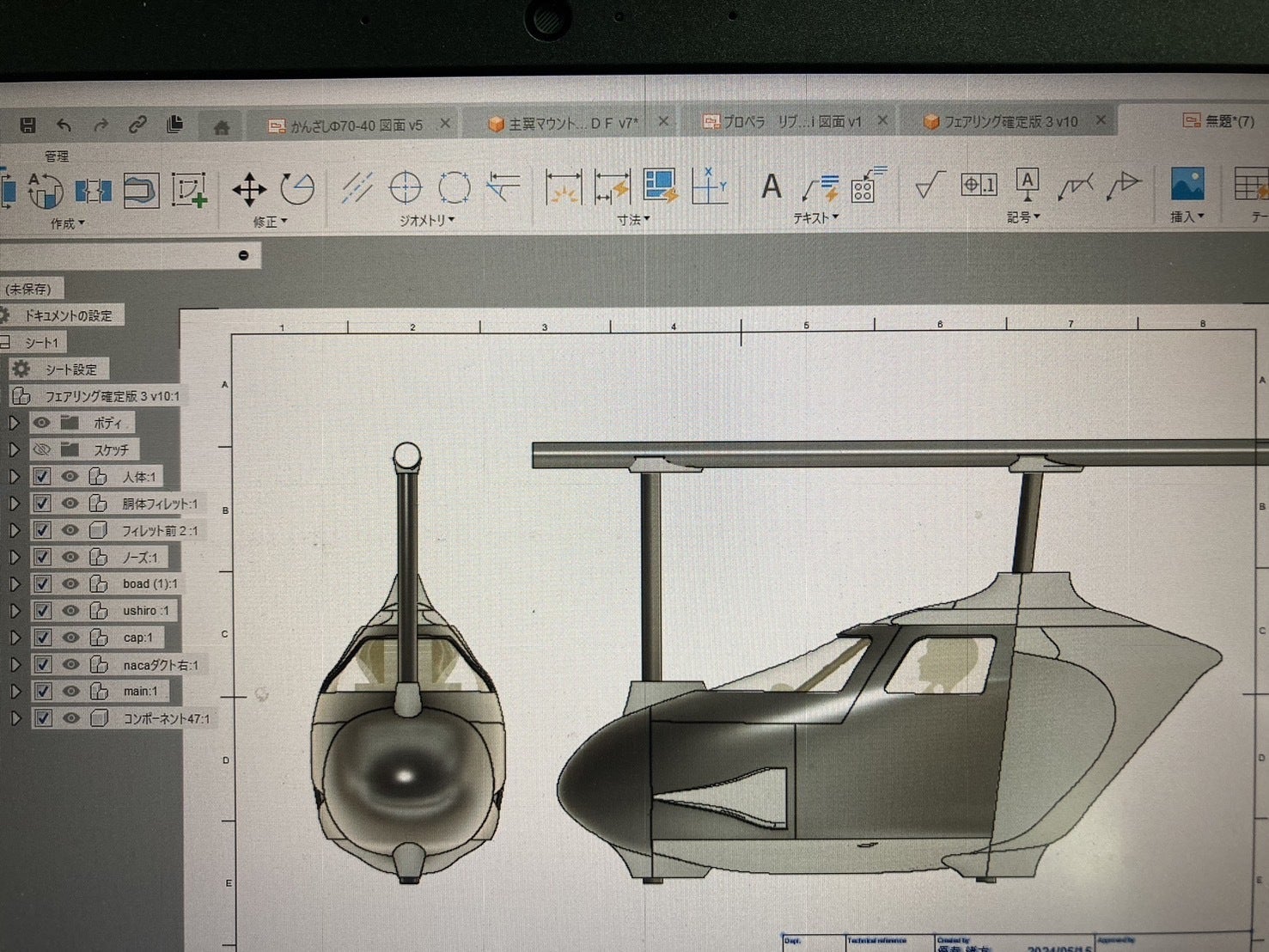Click the Surface Texture checkmark symbol icon
The image size is (1269, 952).
click(929, 185)
